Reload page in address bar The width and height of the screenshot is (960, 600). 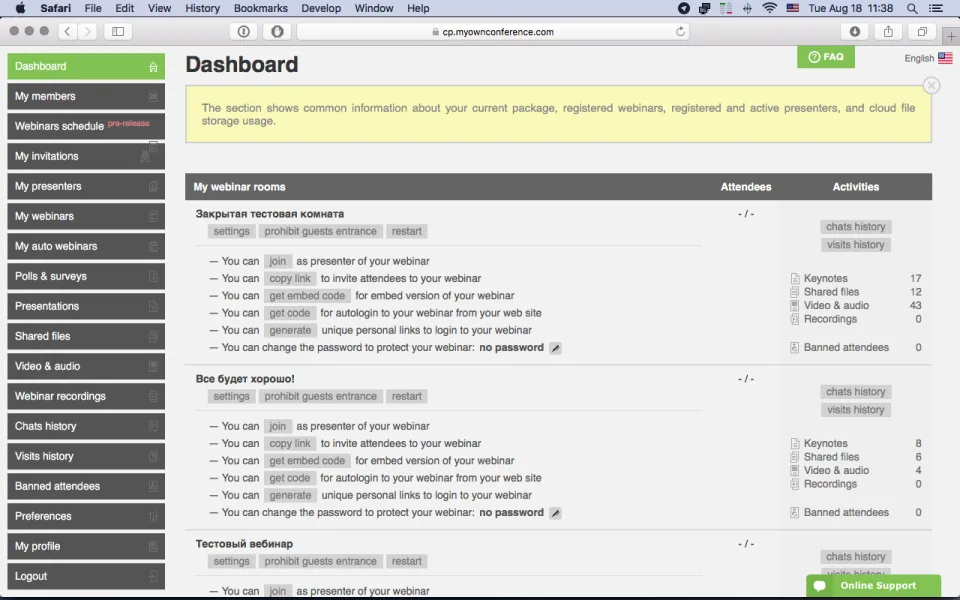coord(680,32)
